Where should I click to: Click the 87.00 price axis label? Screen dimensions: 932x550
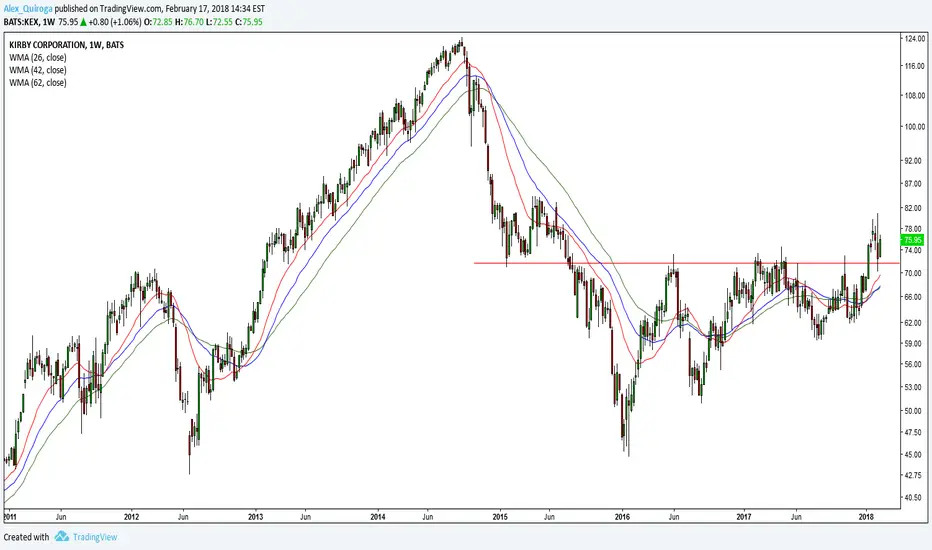(x=914, y=184)
